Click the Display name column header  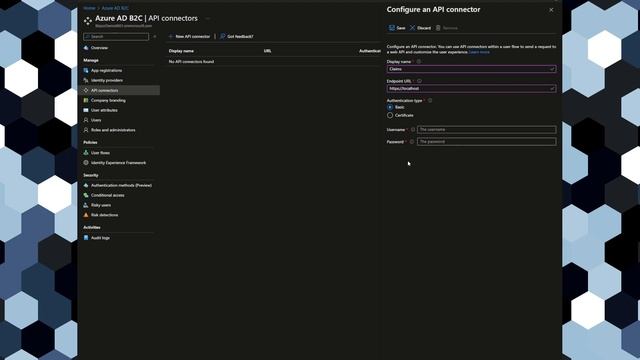click(x=181, y=51)
